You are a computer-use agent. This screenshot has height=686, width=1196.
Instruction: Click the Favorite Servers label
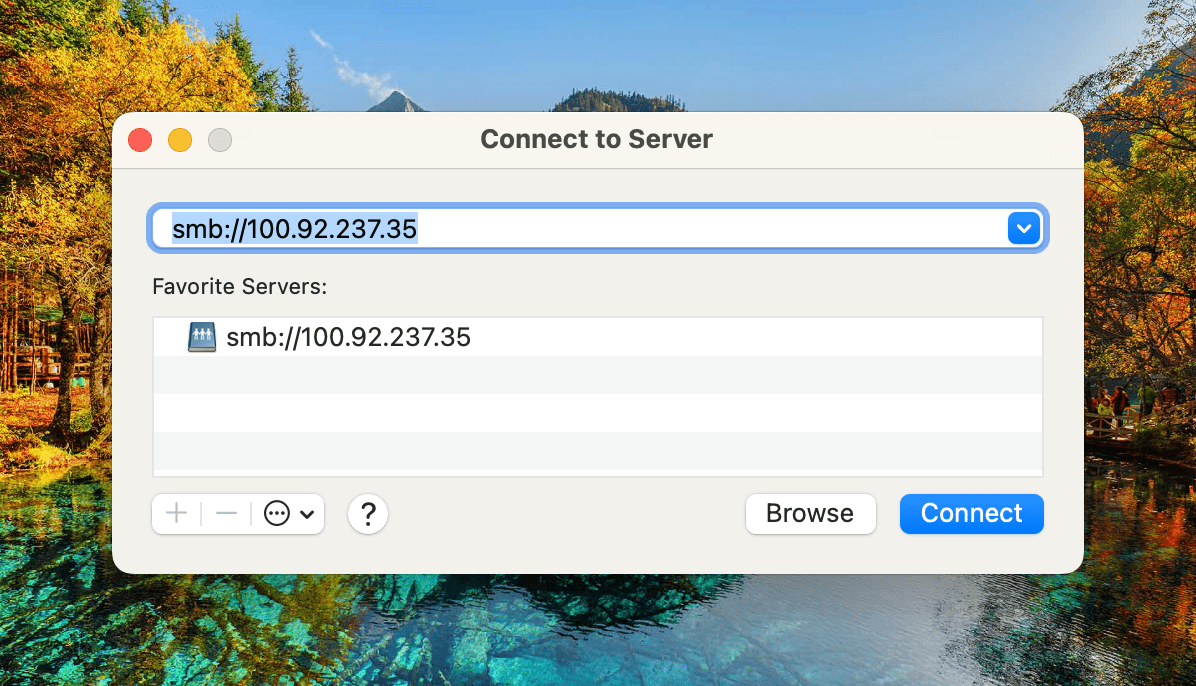[x=240, y=287]
